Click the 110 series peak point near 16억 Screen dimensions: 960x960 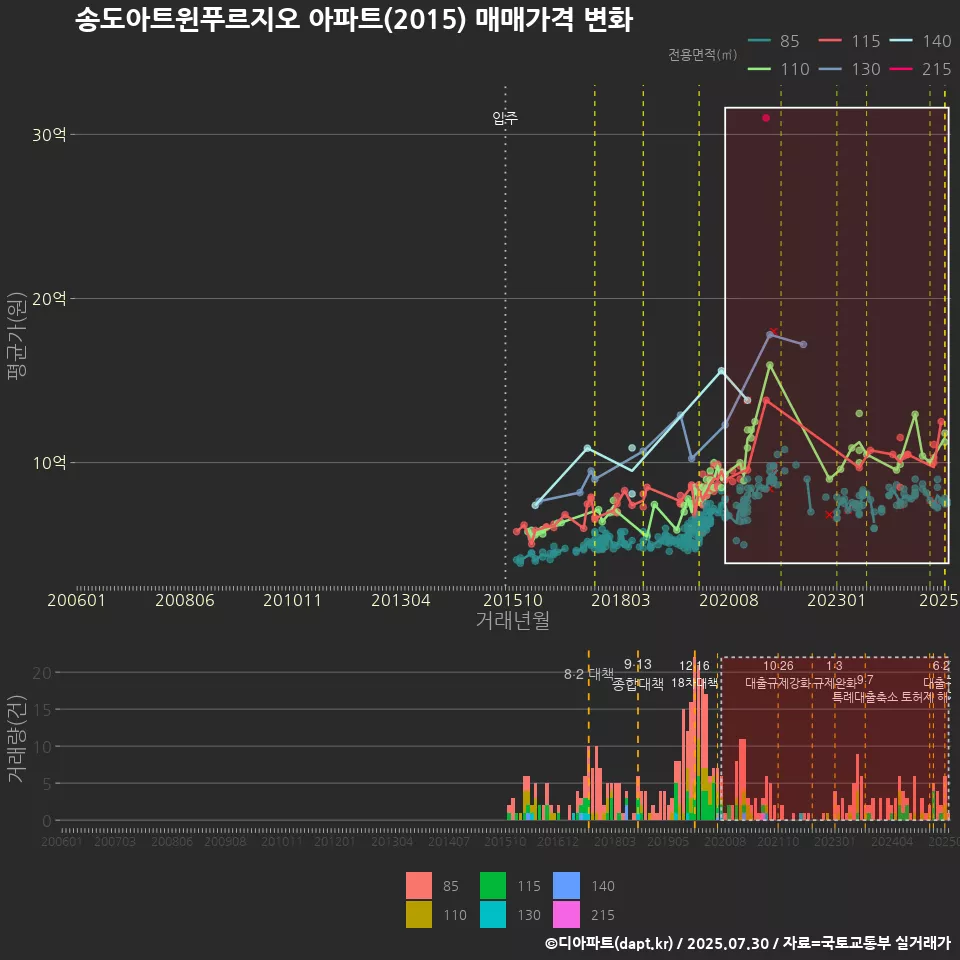click(x=770, y=365)
